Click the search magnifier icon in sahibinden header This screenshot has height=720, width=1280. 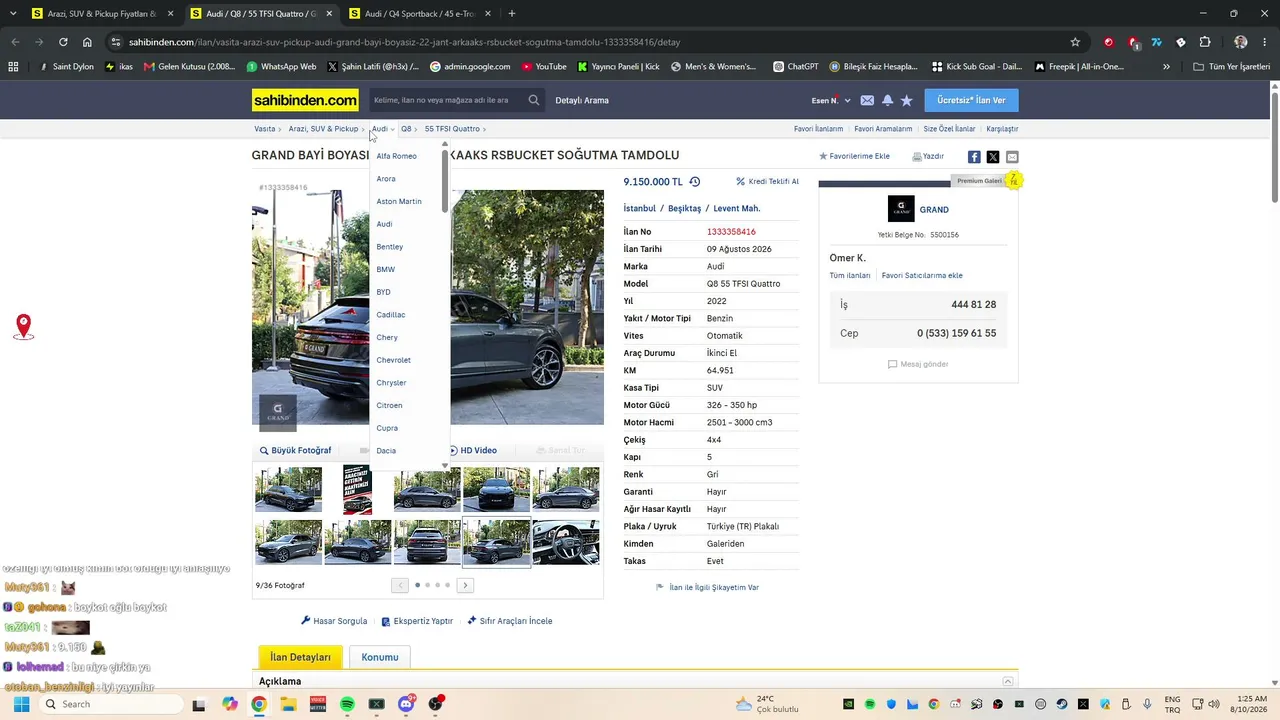[534, 100]
